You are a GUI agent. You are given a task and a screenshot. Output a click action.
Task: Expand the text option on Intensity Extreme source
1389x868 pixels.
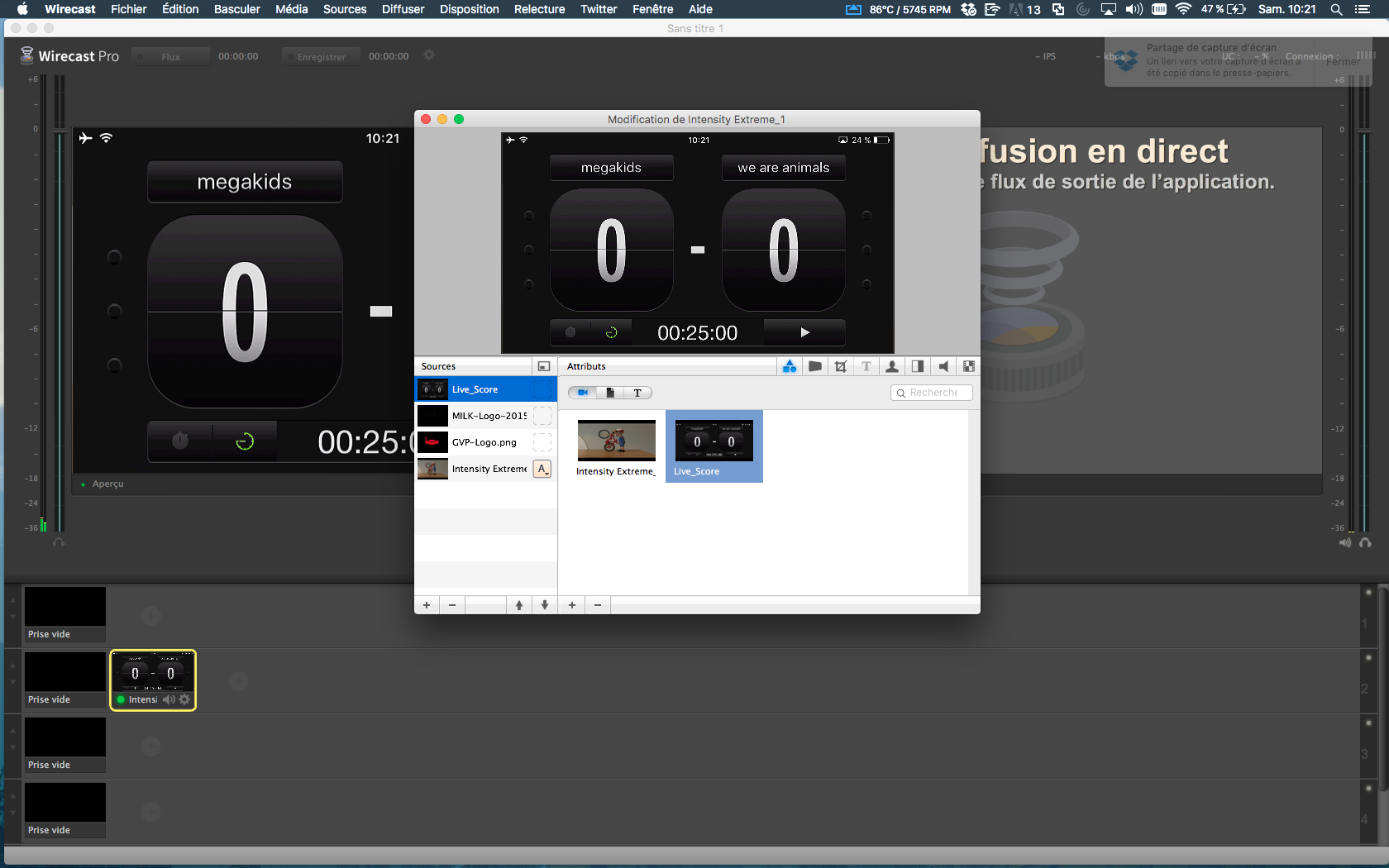542,470
